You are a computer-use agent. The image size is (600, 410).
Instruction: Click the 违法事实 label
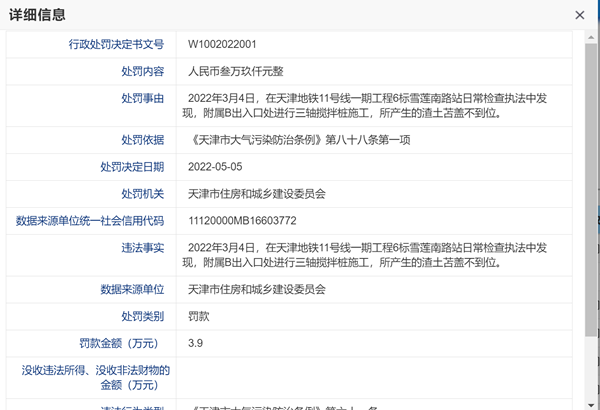click(143, 248)
